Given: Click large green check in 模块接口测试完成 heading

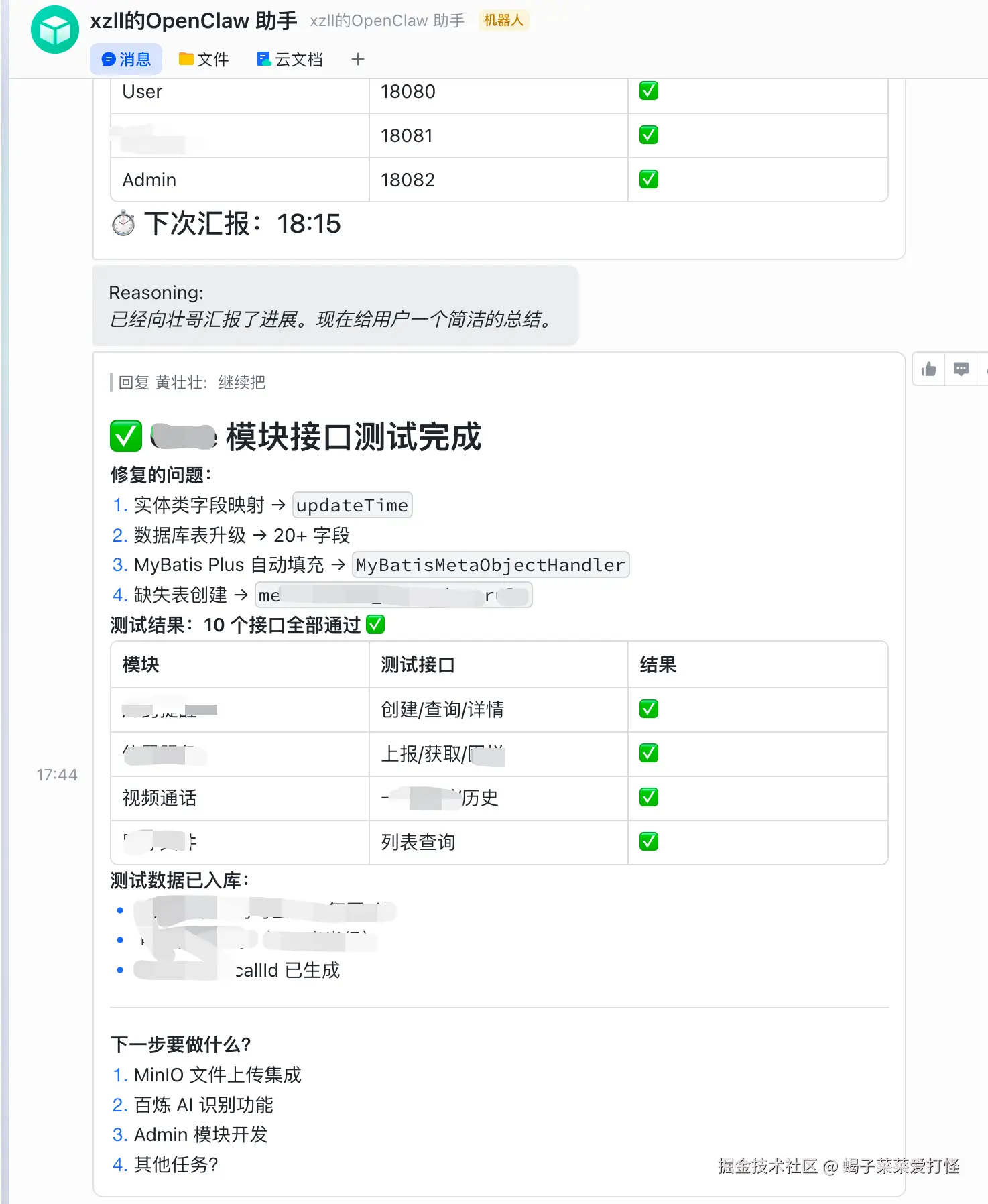Looking at the screenshot, I should (126, 436).
